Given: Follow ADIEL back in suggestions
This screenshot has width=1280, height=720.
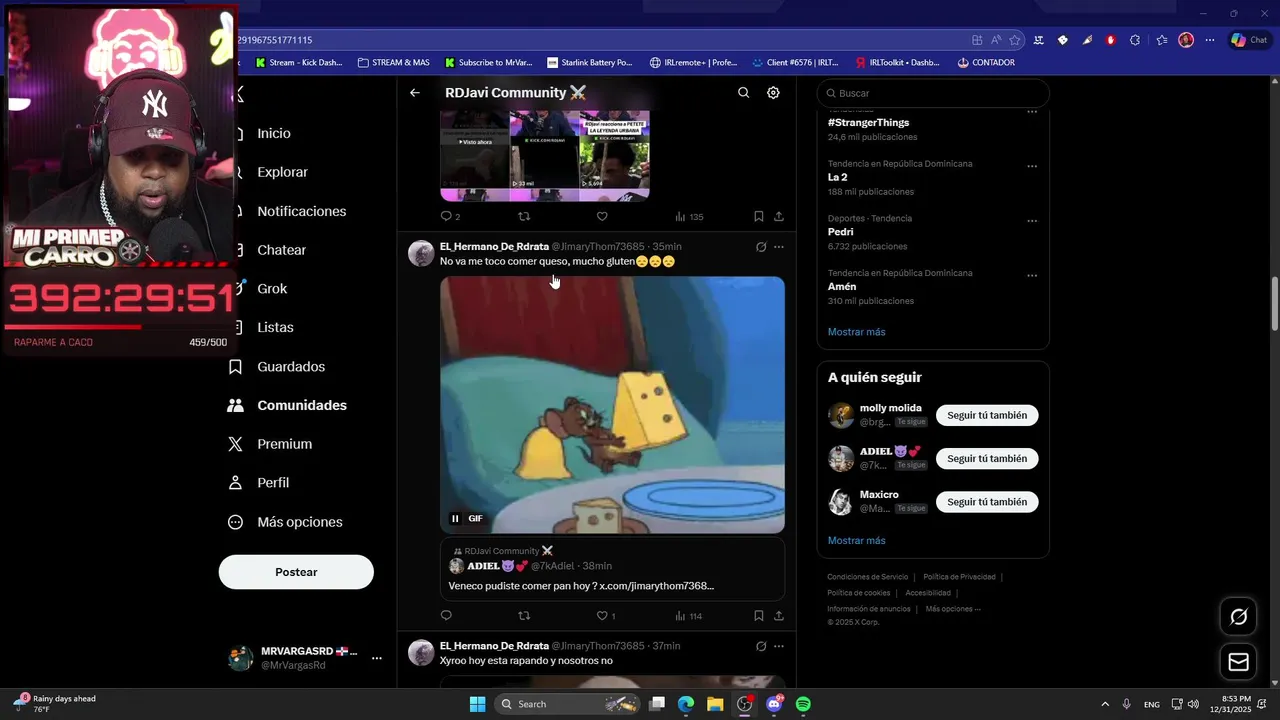Looking at the screenshot, I should click(x=987, y=459).
